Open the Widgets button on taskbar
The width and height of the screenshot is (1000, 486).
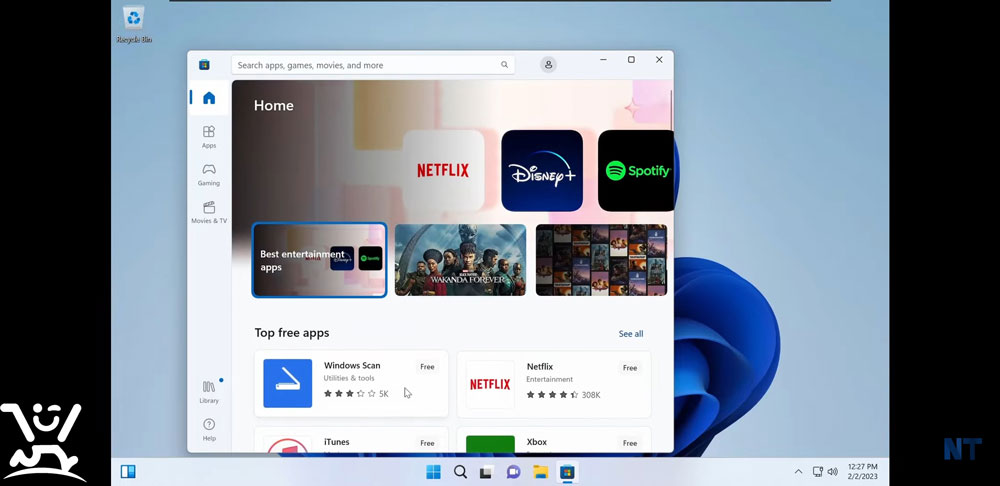click(x=128, y=472)
